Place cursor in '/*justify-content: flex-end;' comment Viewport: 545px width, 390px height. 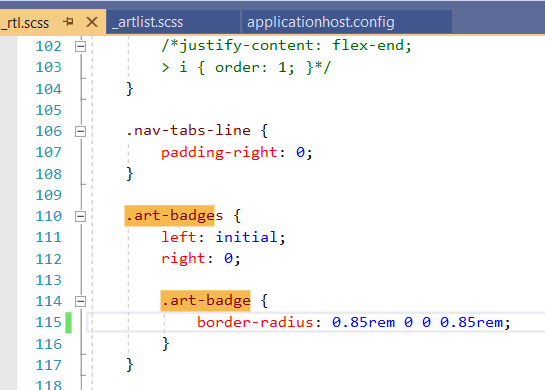coord(286,46)
